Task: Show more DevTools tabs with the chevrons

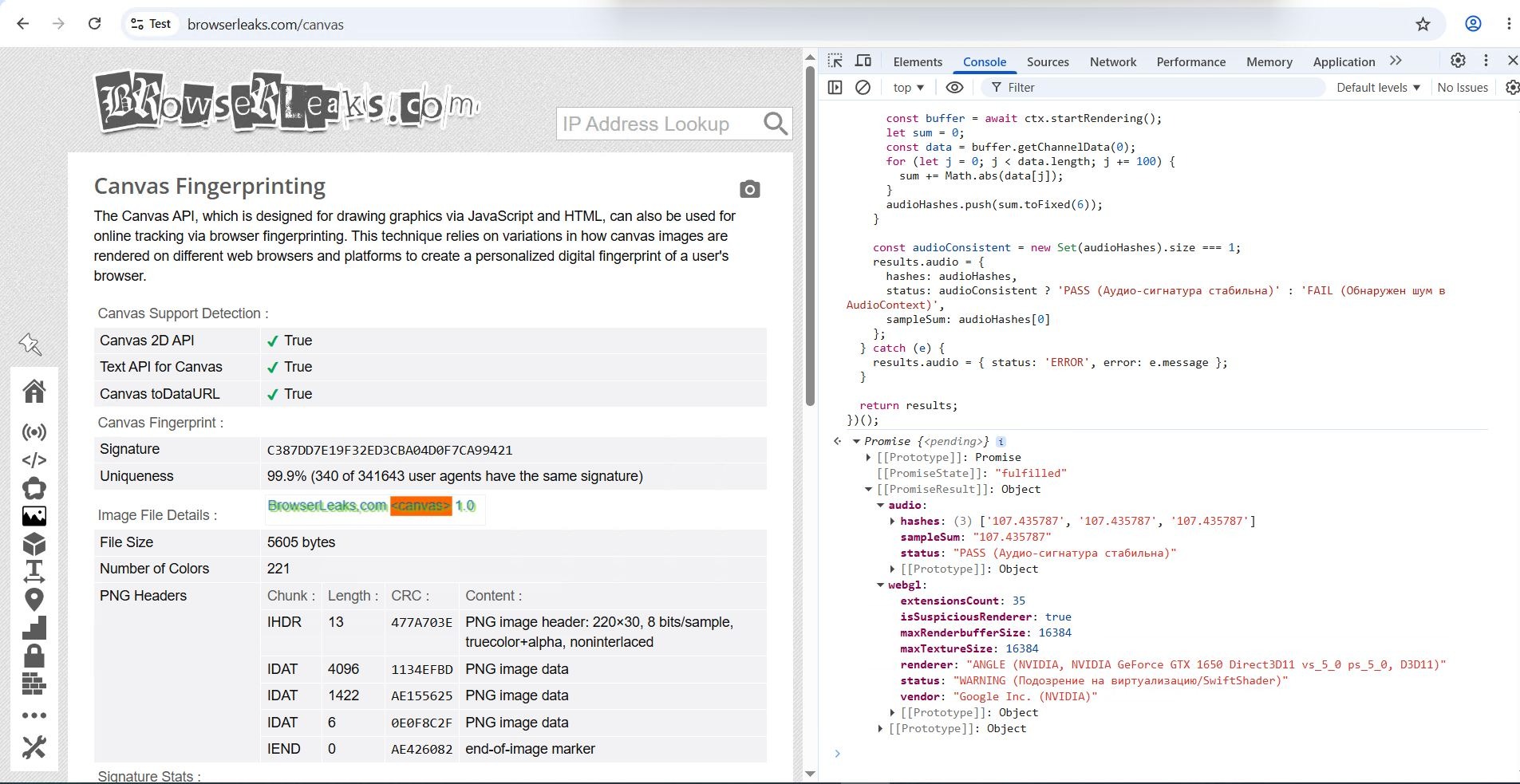Action: point(1396,61)
